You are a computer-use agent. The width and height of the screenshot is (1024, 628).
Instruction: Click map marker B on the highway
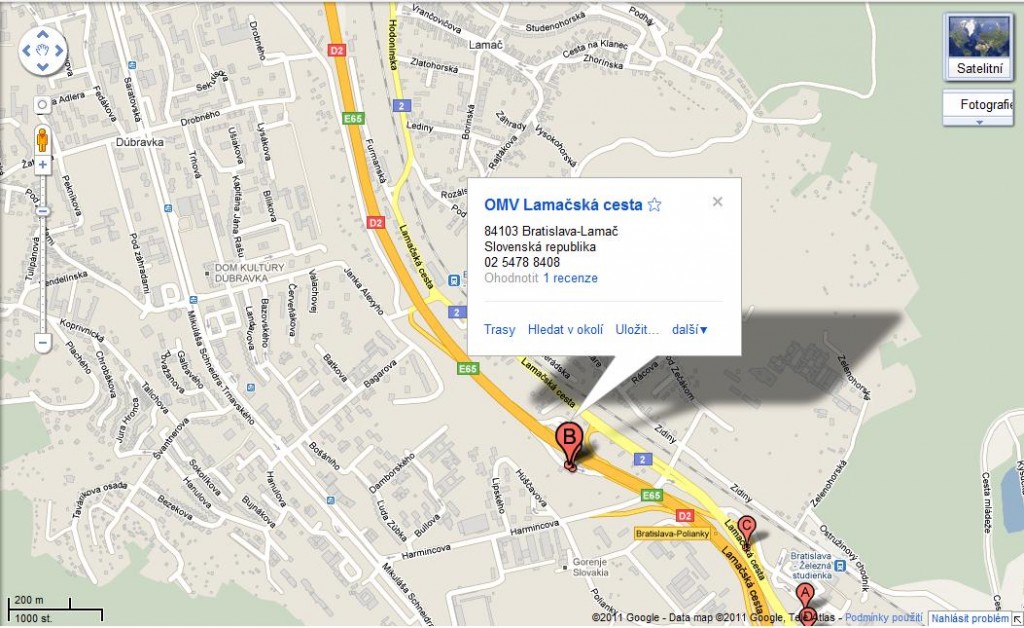pos(568,443)
